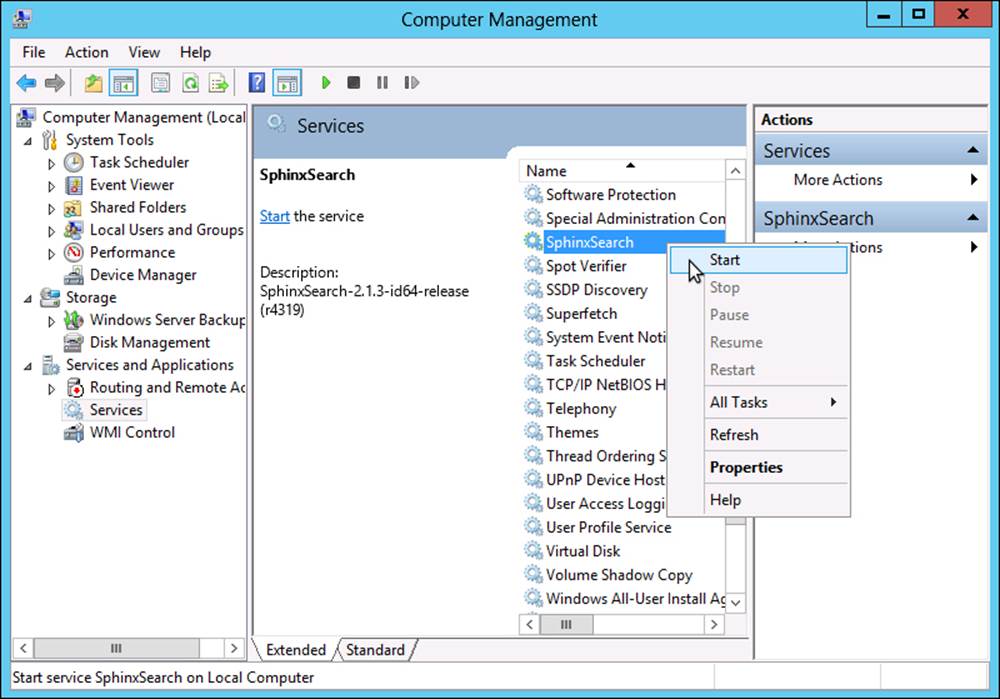Click the Export List toolbar icon
Viewport: 1000px width, 699px height.
tap(218, 83)
